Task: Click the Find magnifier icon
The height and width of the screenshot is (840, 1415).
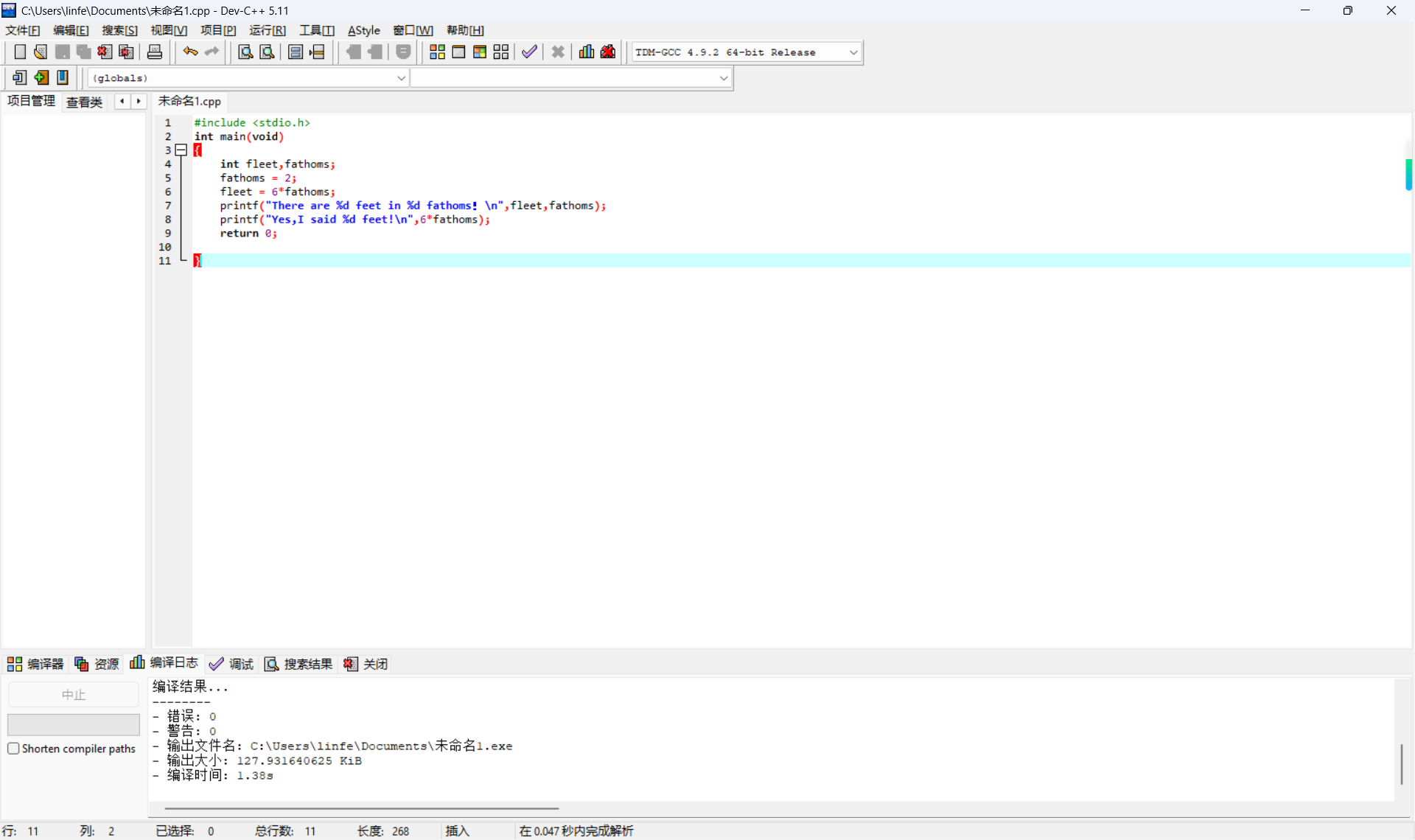Action: [245, 52]
